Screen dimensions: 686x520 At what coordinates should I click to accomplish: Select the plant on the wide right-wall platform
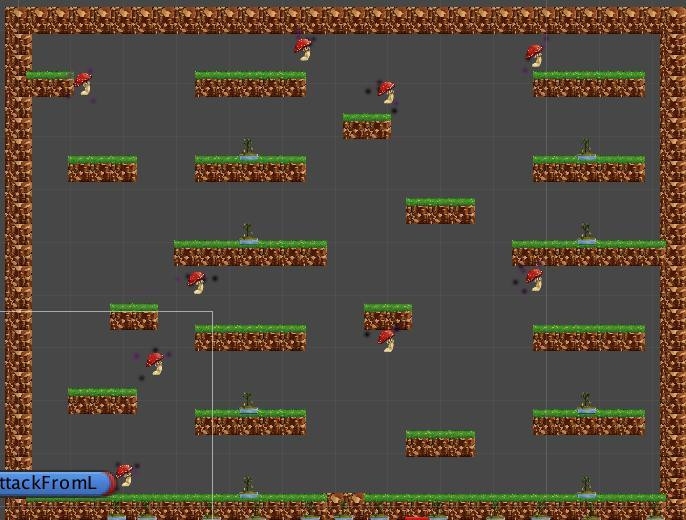[x=586, y=234]
